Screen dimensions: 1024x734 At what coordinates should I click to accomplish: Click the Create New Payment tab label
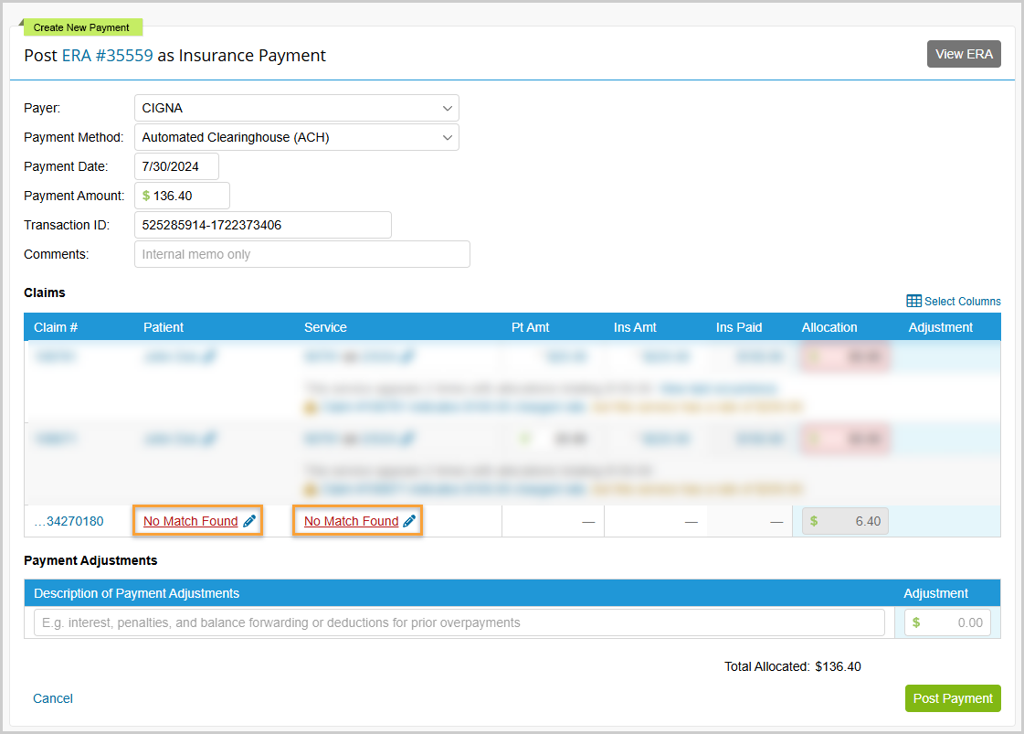pos(82,27)
